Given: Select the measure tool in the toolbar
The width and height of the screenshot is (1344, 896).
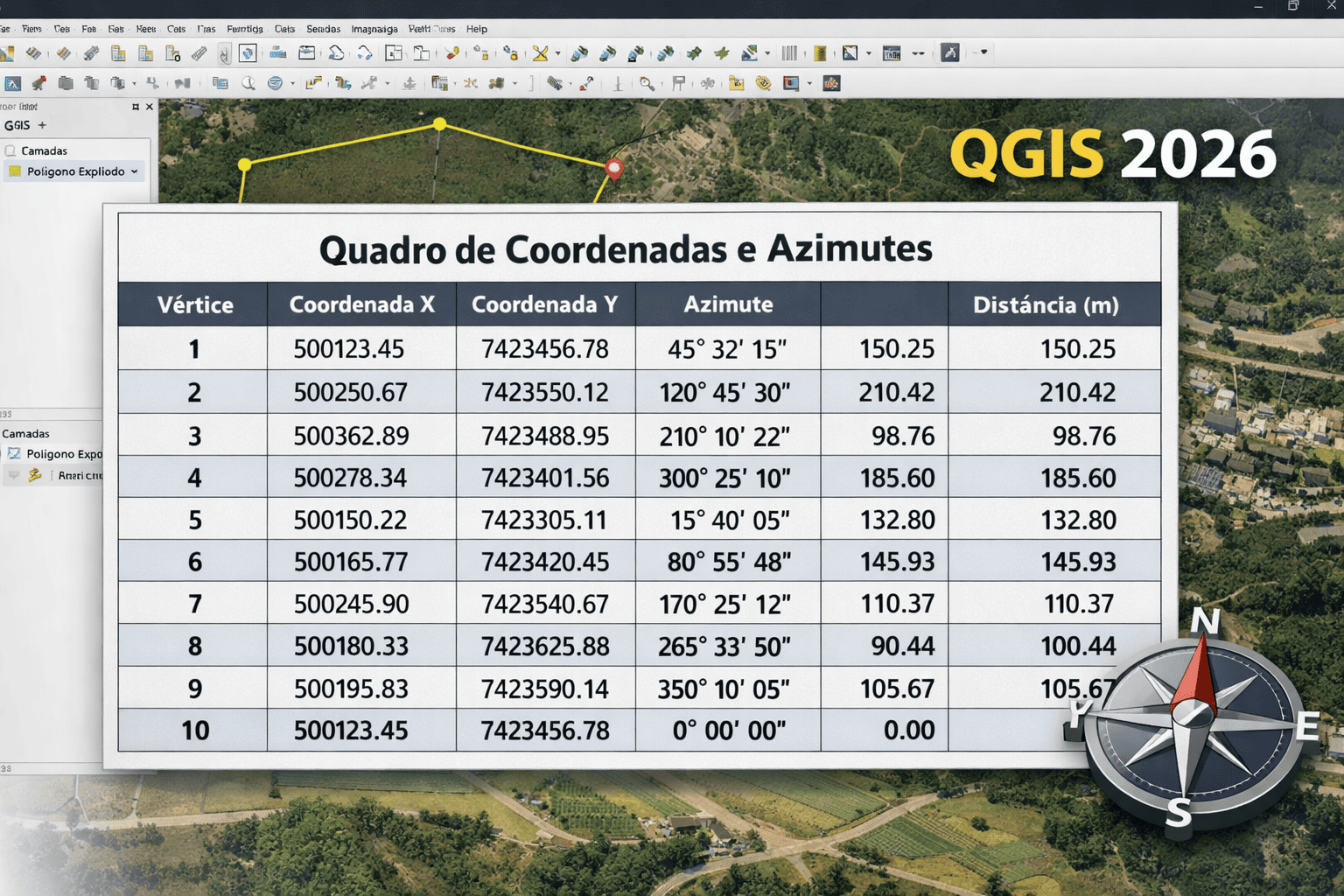Looking at the screenshot, I should coord(199,52).
